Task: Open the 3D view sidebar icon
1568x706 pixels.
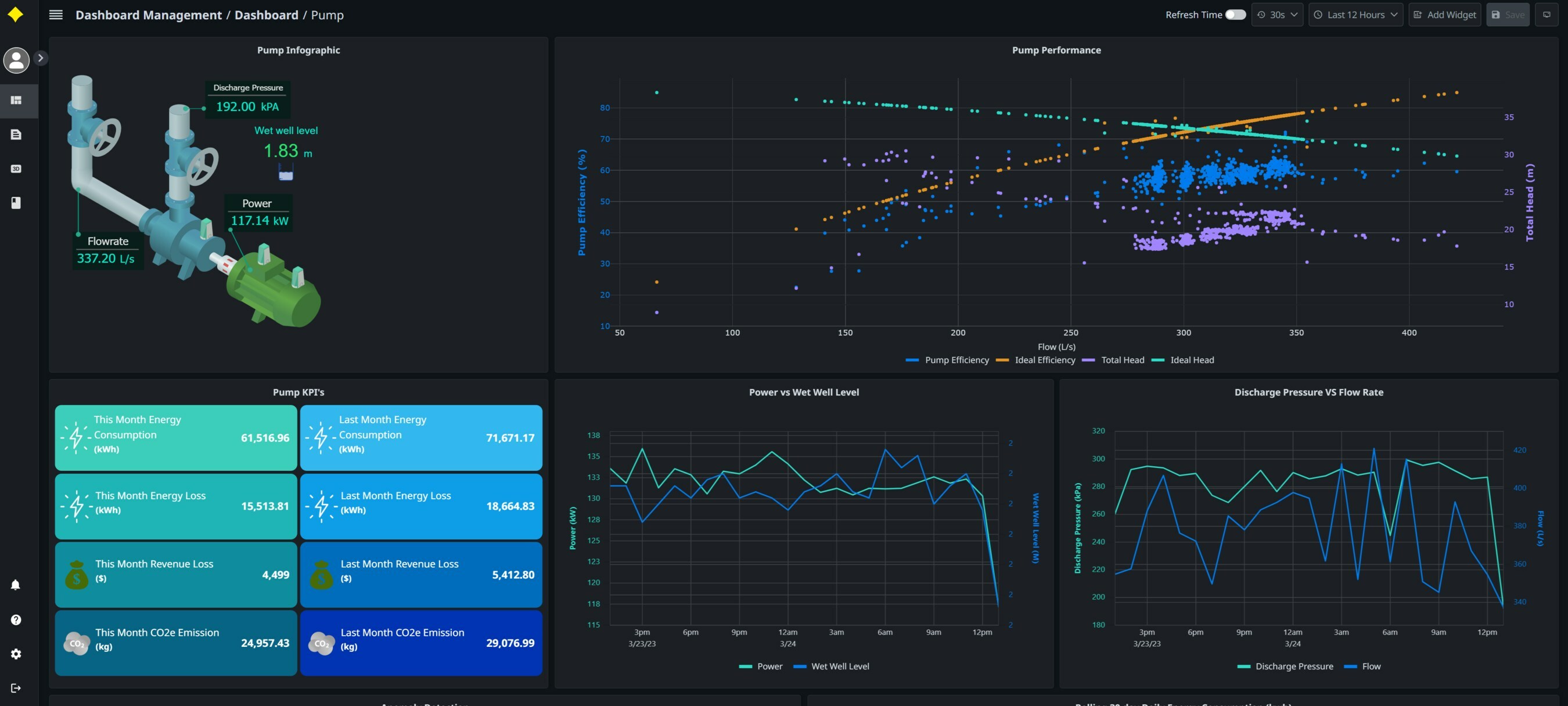Action: click(x=16, y=168)
